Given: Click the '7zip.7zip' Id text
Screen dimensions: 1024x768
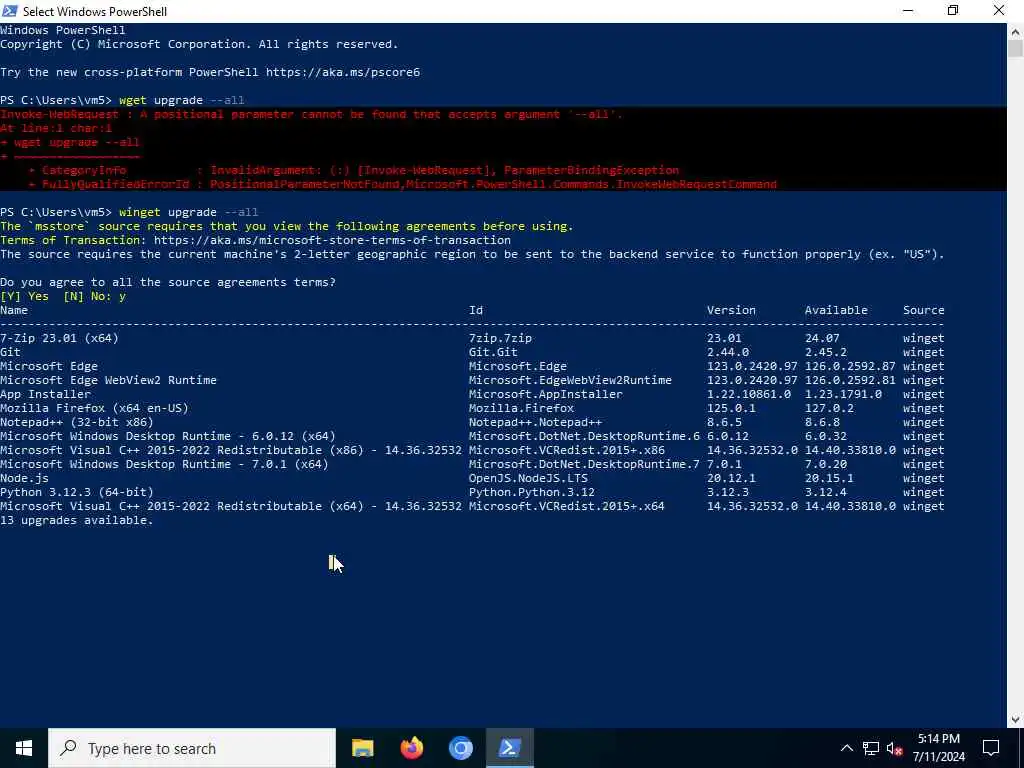Looking at the screenshot, I should pyautogui.click(x=500, y=338).
